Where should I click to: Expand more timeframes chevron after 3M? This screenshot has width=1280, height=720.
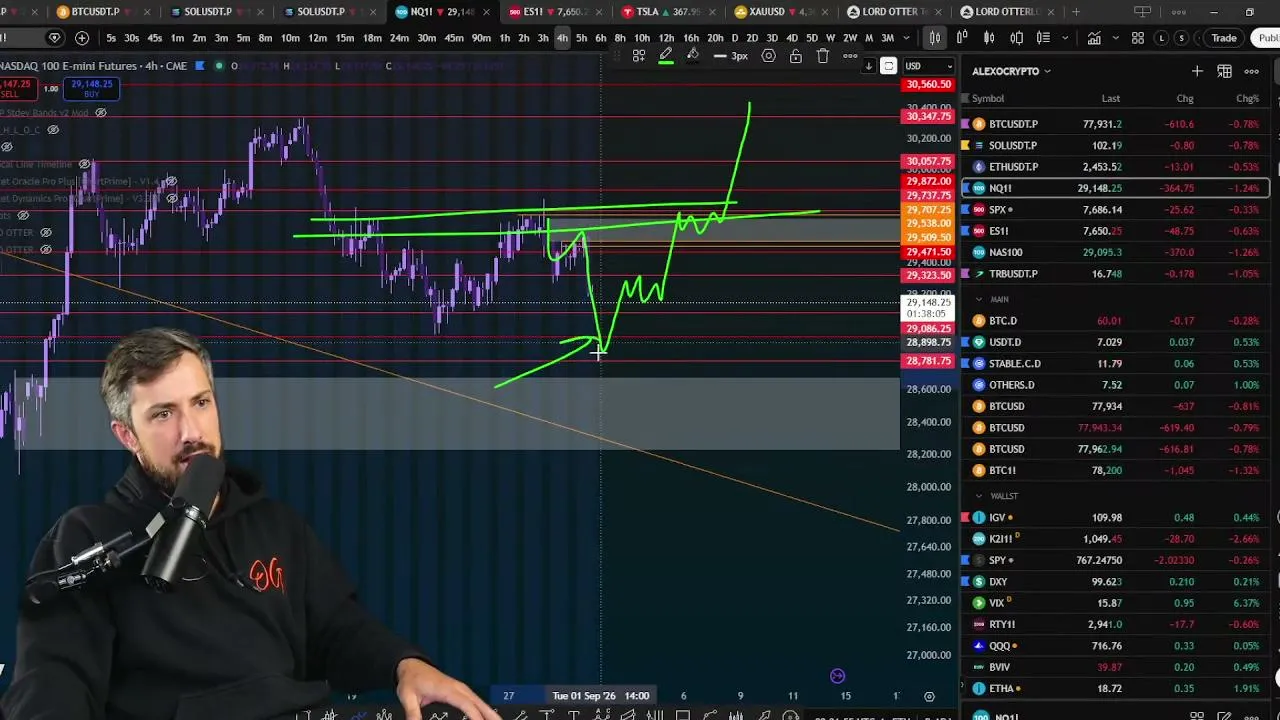[904, 38]
